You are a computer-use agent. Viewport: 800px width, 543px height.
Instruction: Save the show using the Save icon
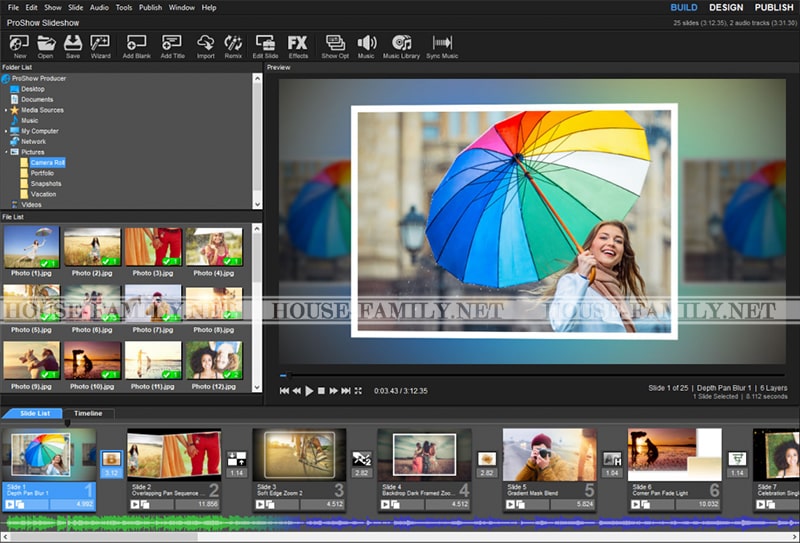click(73, 46)
